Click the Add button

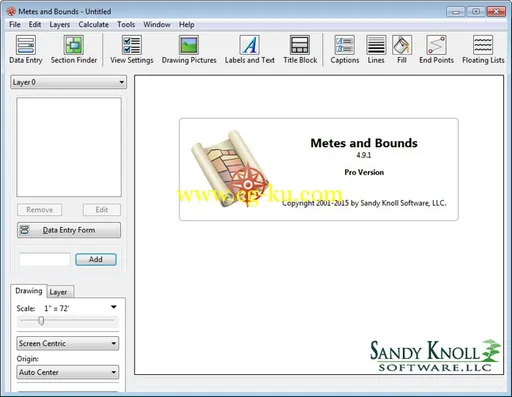point(96,259)
